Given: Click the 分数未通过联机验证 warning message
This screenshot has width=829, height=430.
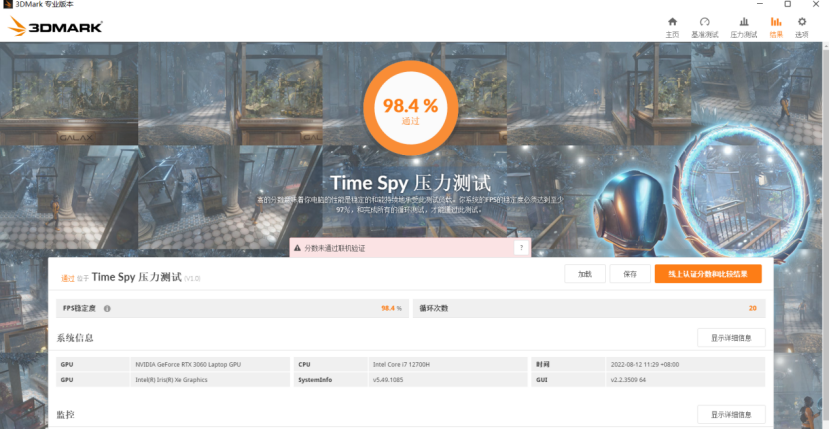Looking at the screenshot, I should (x=335, y=248).
